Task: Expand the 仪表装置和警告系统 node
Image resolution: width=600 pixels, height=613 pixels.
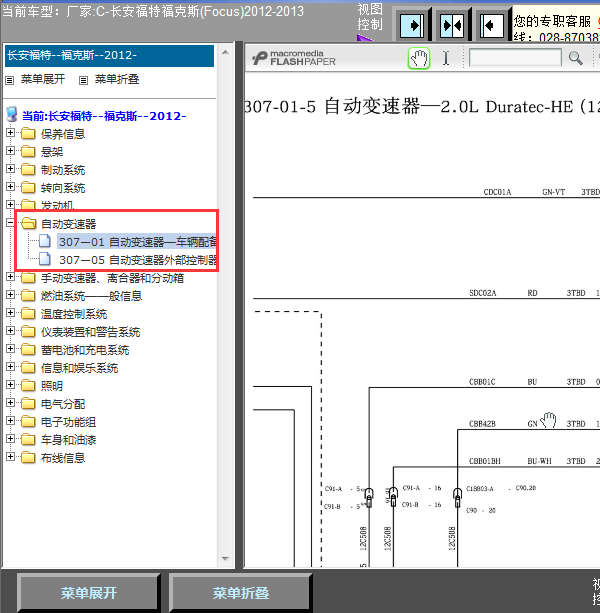Action: 11,331
